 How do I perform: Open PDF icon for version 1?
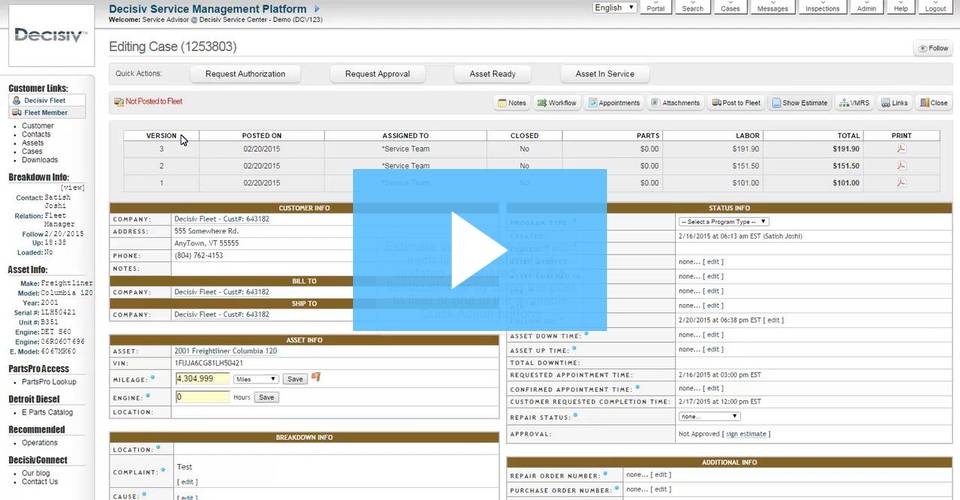coord(901,182)
